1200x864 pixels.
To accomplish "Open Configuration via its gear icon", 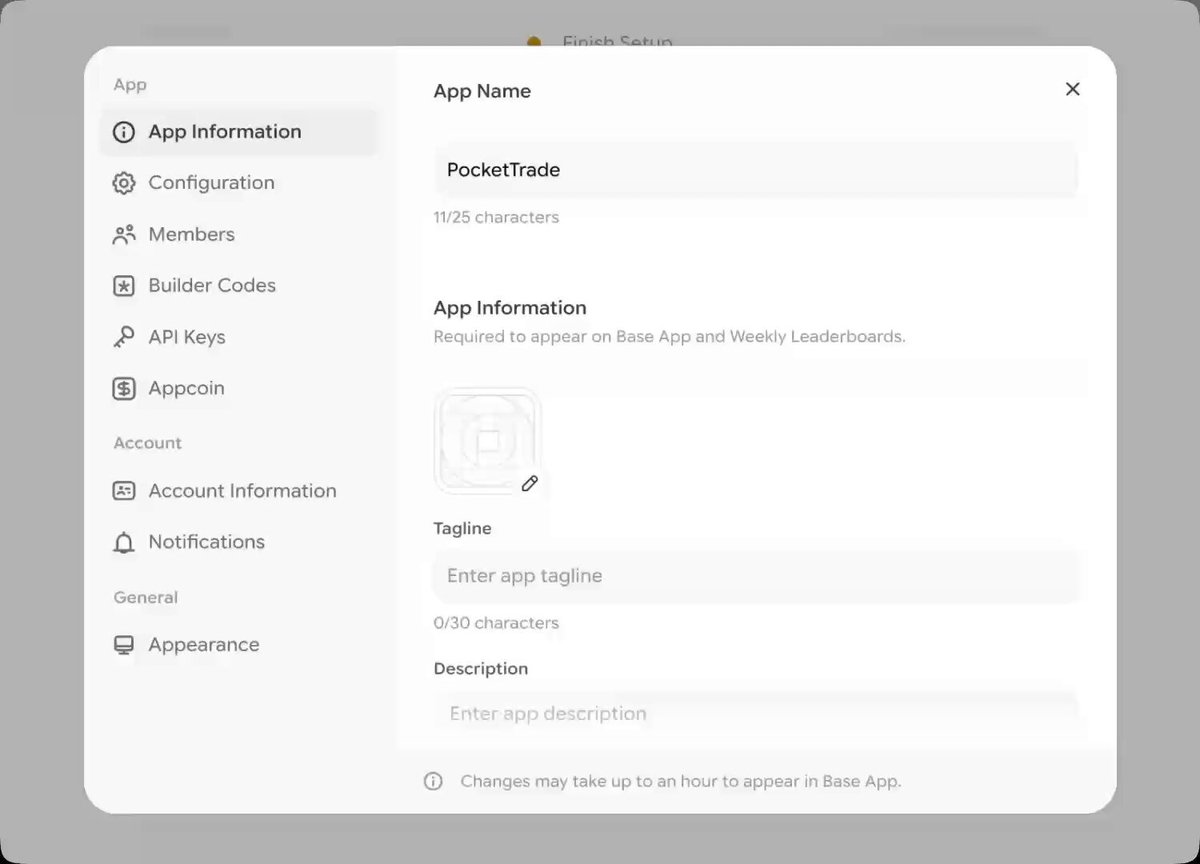I will [x=124, y=183].
